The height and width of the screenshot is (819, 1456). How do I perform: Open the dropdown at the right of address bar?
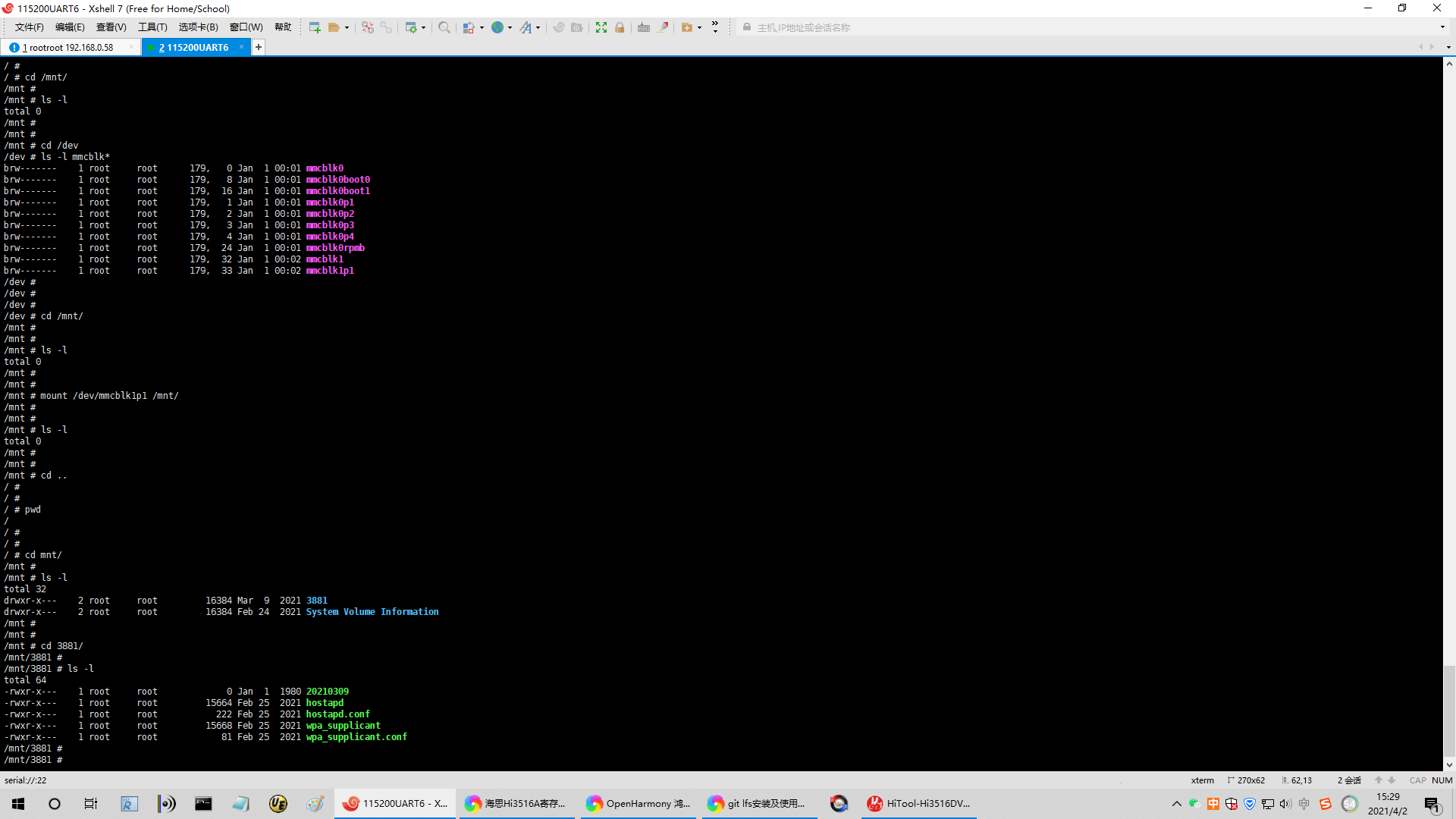click(x=1445, y=27)
